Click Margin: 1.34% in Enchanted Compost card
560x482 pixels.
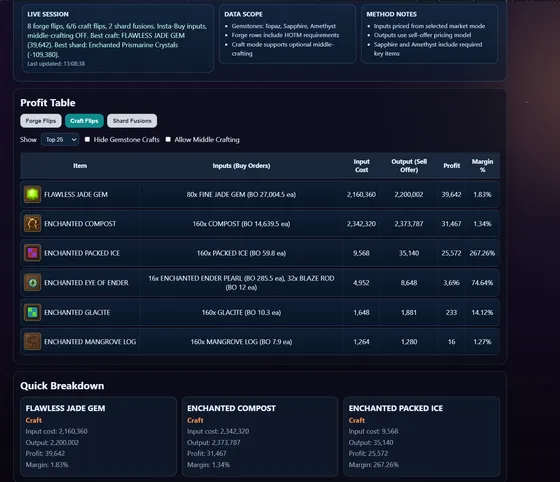[x=209, y=465]
